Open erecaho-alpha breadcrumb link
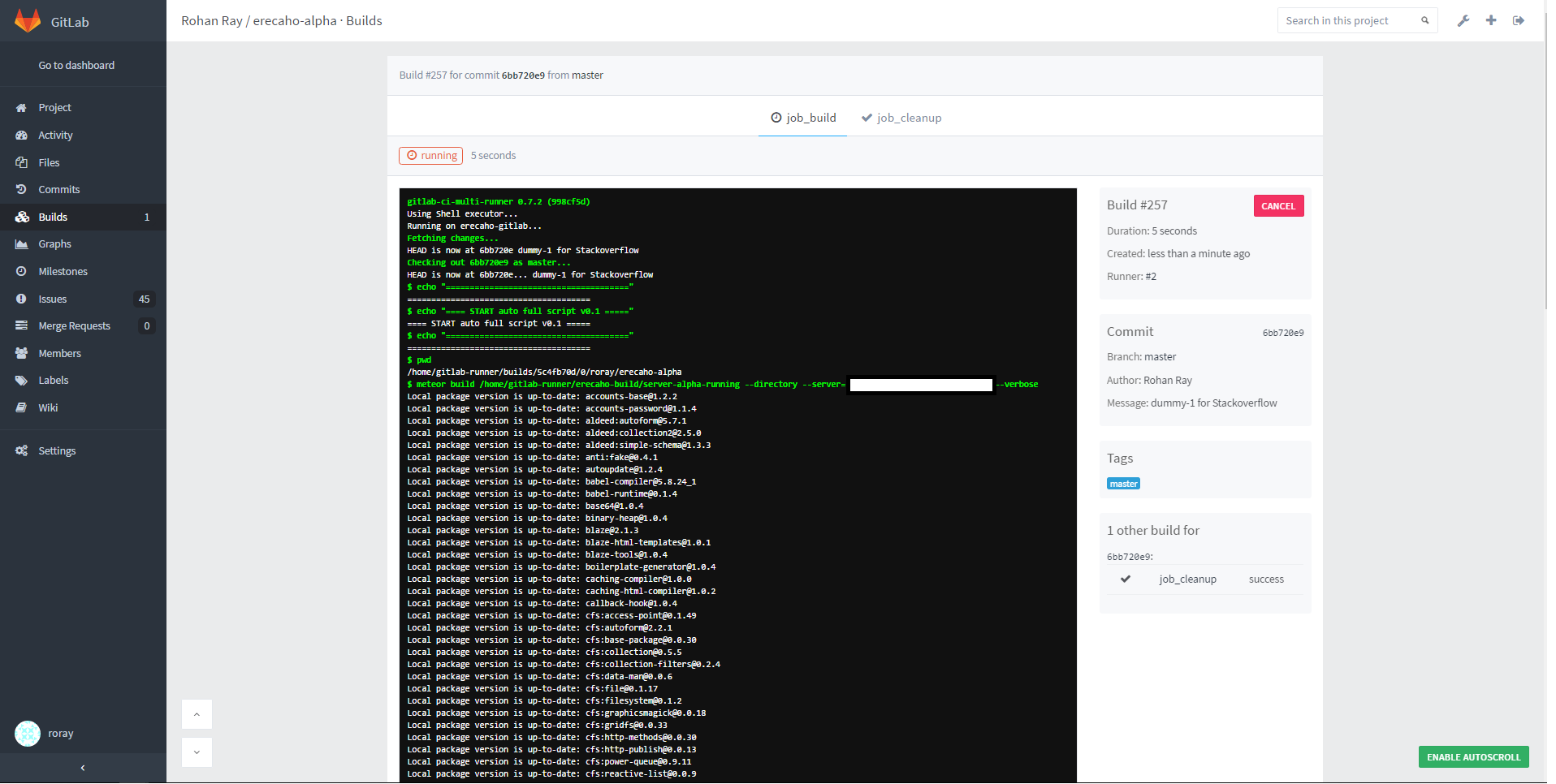The image size is (1556, 784). pyautogui.click(x=295, y=21)
